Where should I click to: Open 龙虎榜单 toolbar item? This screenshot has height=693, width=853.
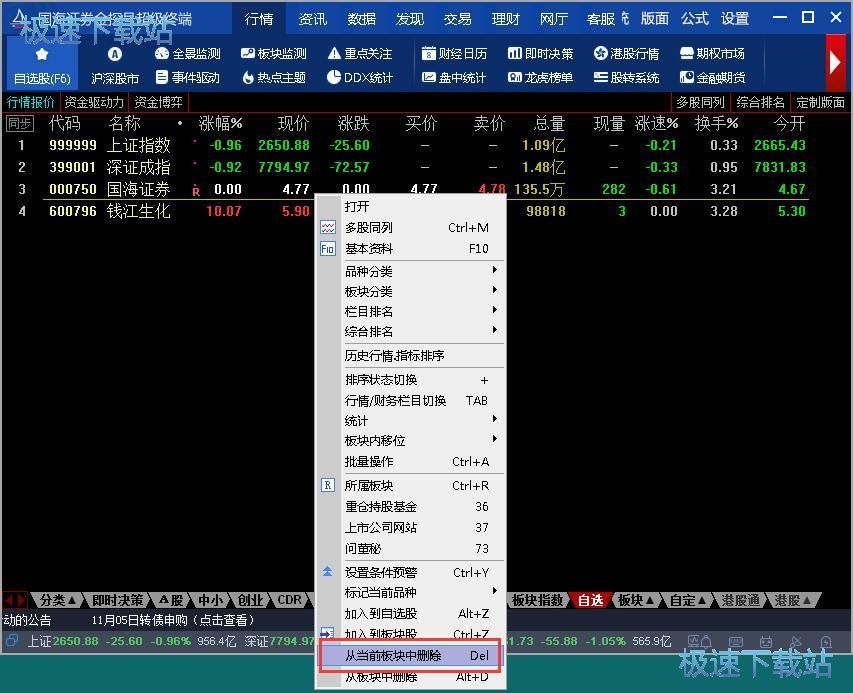tap(541, 77)
